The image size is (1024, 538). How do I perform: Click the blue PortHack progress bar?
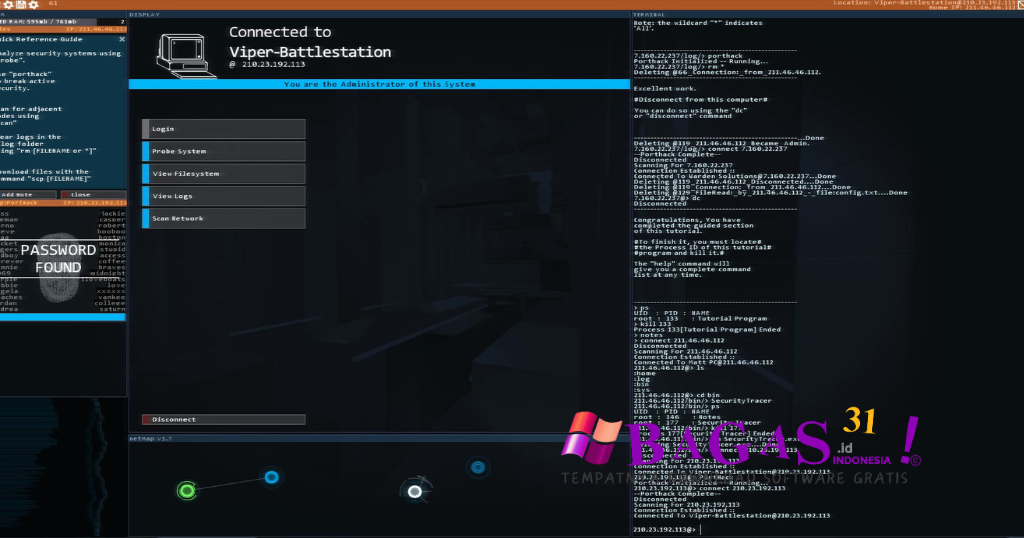tap(63, 317)
